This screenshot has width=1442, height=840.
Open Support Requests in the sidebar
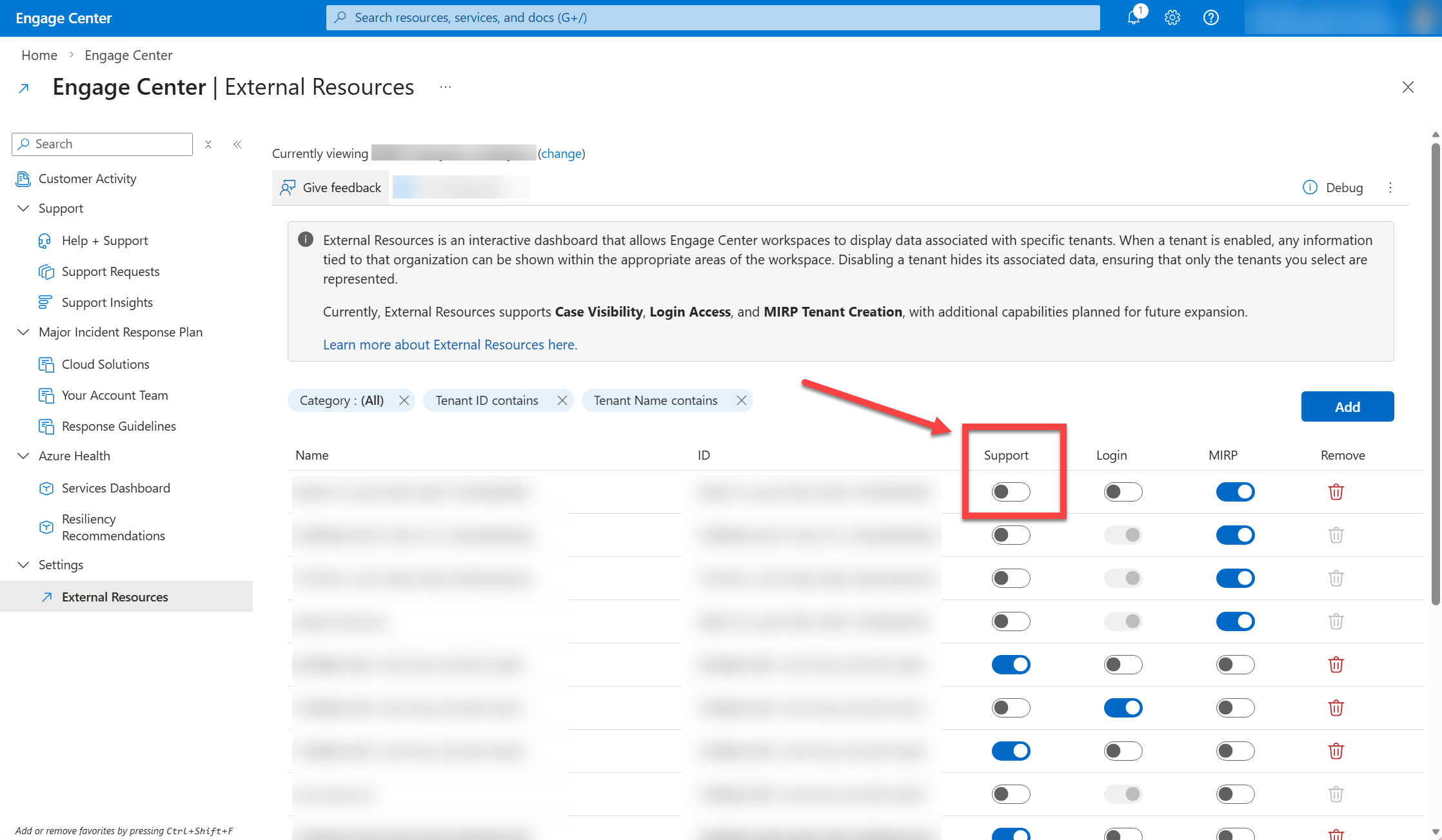pos(110,271)
